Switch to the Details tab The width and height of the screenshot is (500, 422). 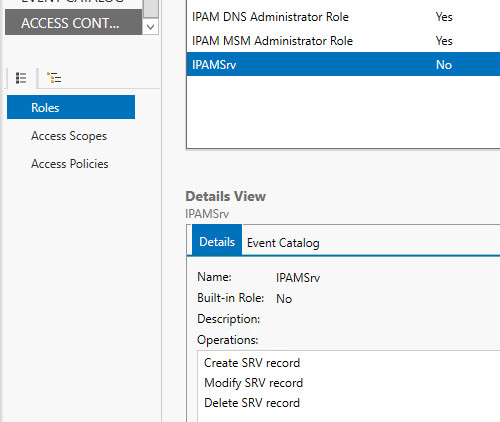217,240
